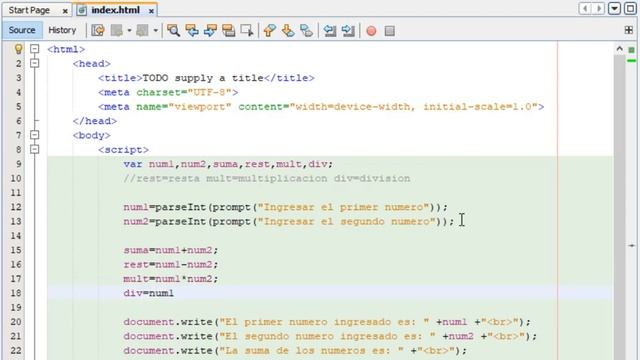
Task: Click Find Previous Occurrence icon
Action: pos(192,31)
